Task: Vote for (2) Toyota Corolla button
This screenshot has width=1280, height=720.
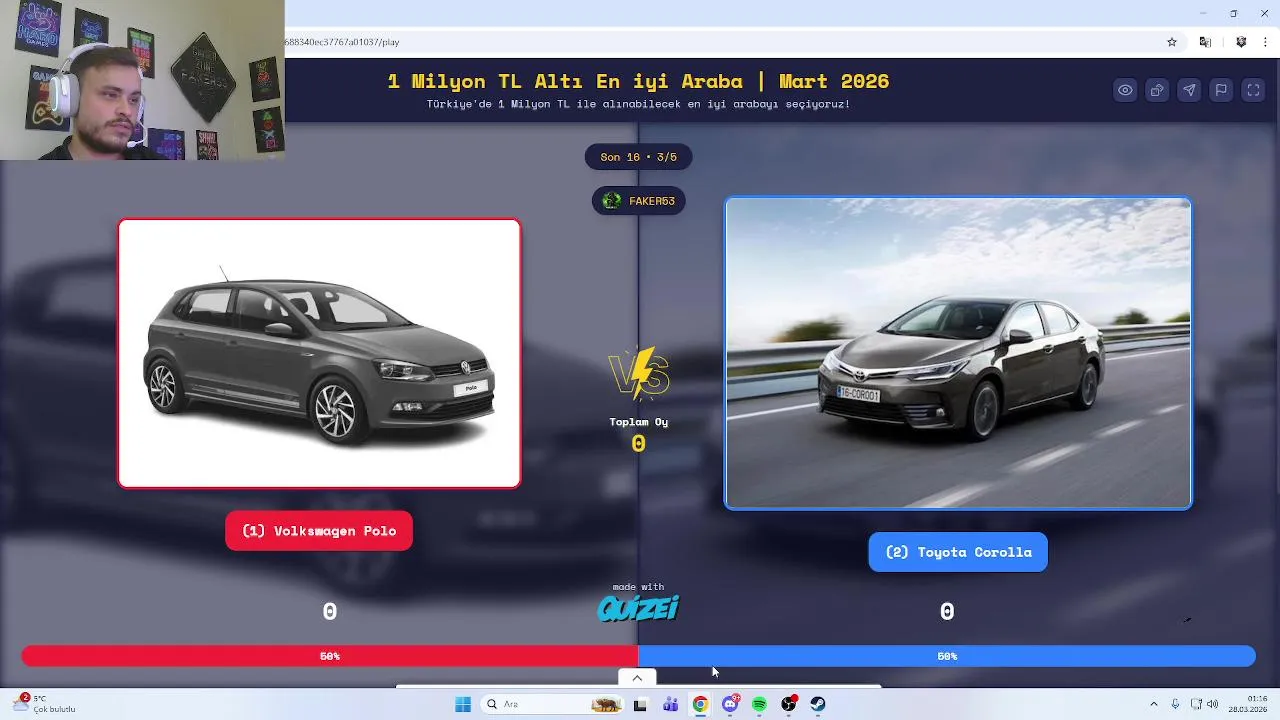Action: point(958,552)
